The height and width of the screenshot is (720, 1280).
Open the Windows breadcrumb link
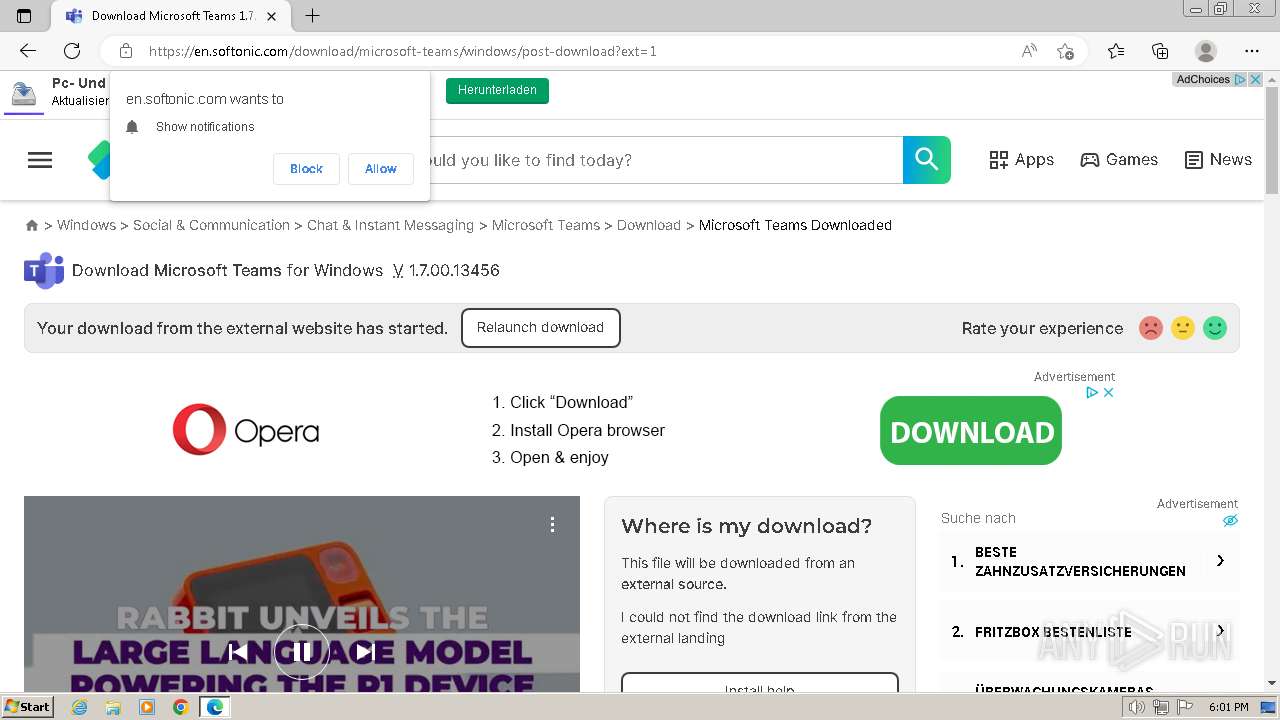(86, 225)
